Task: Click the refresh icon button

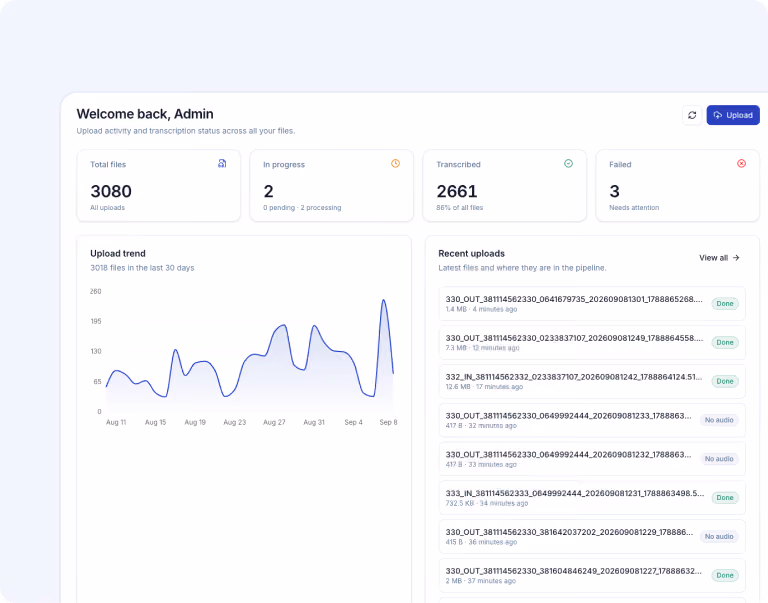Action: [692, 115]
